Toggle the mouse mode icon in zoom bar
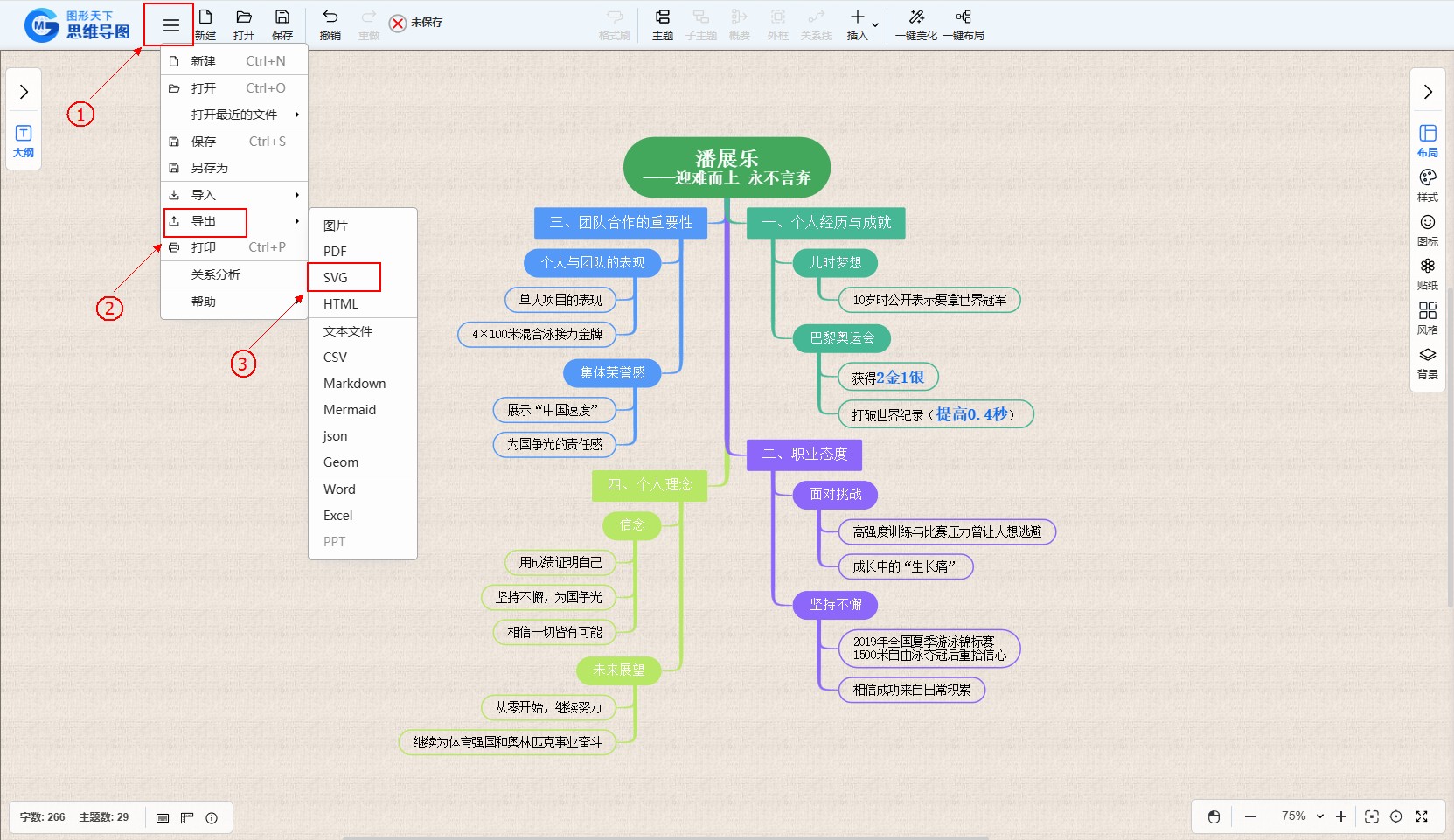The image size is (1454, 840). coord(1214,816)
